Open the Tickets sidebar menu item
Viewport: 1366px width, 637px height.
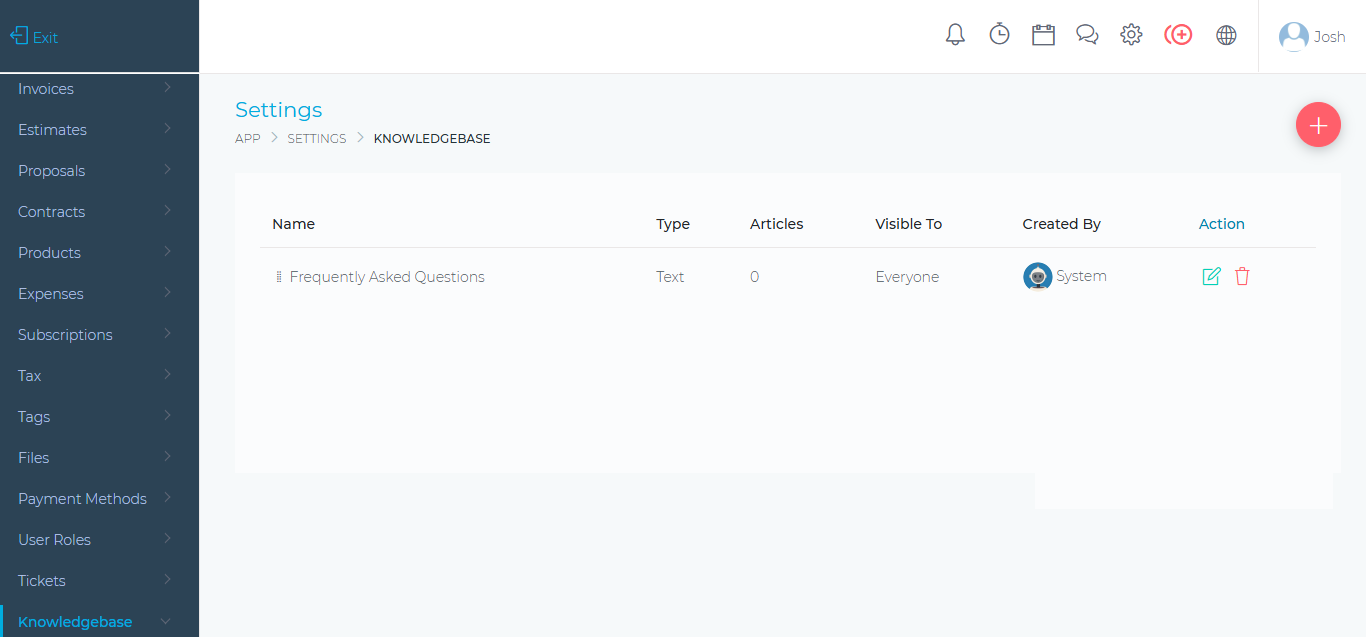(x=95, y=581)
